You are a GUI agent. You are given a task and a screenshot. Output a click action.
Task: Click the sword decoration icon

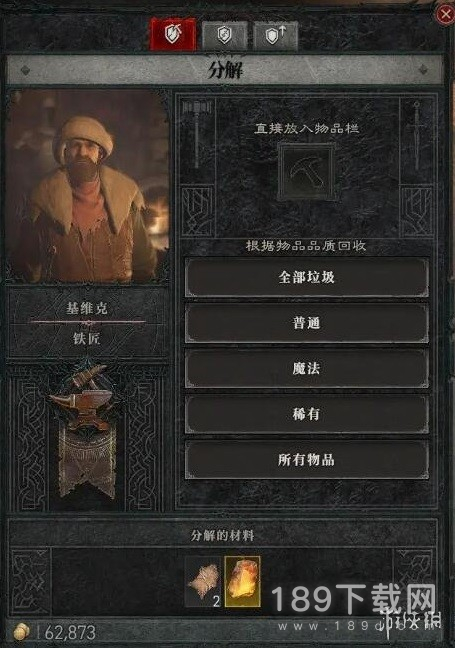point(417,134)
